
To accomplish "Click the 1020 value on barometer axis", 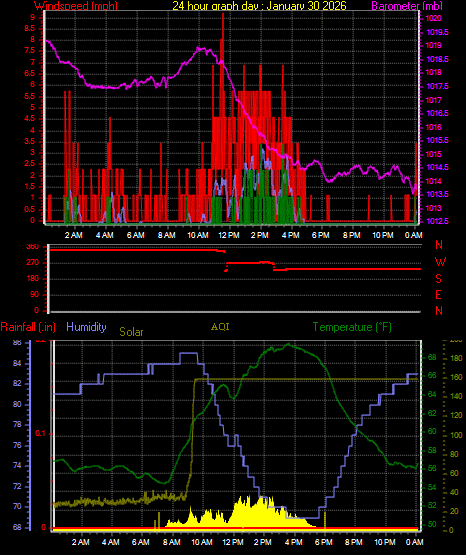I will coord(433,18).
